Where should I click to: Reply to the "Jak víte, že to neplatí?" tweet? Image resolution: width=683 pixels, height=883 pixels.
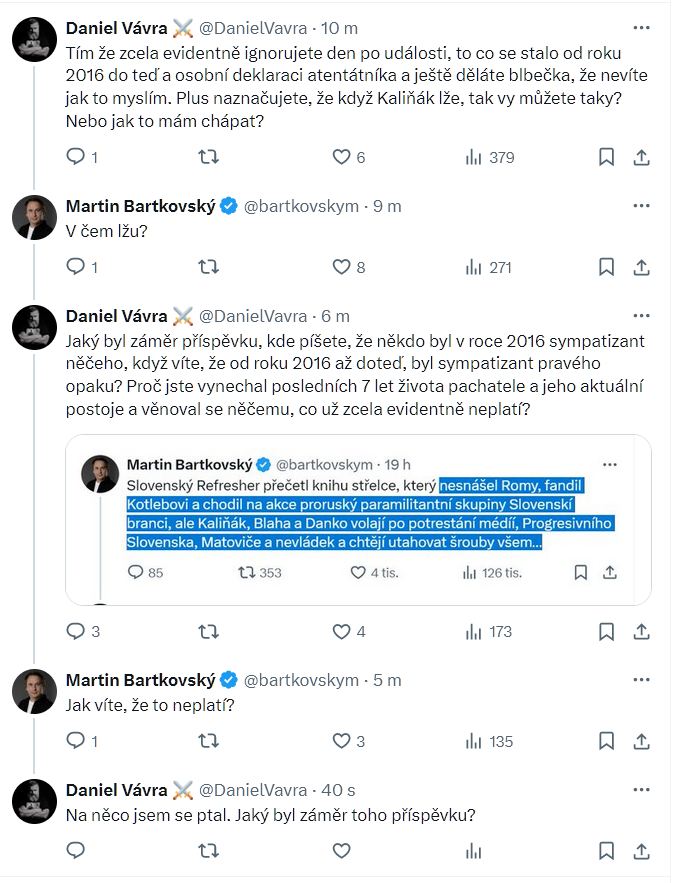76,741
